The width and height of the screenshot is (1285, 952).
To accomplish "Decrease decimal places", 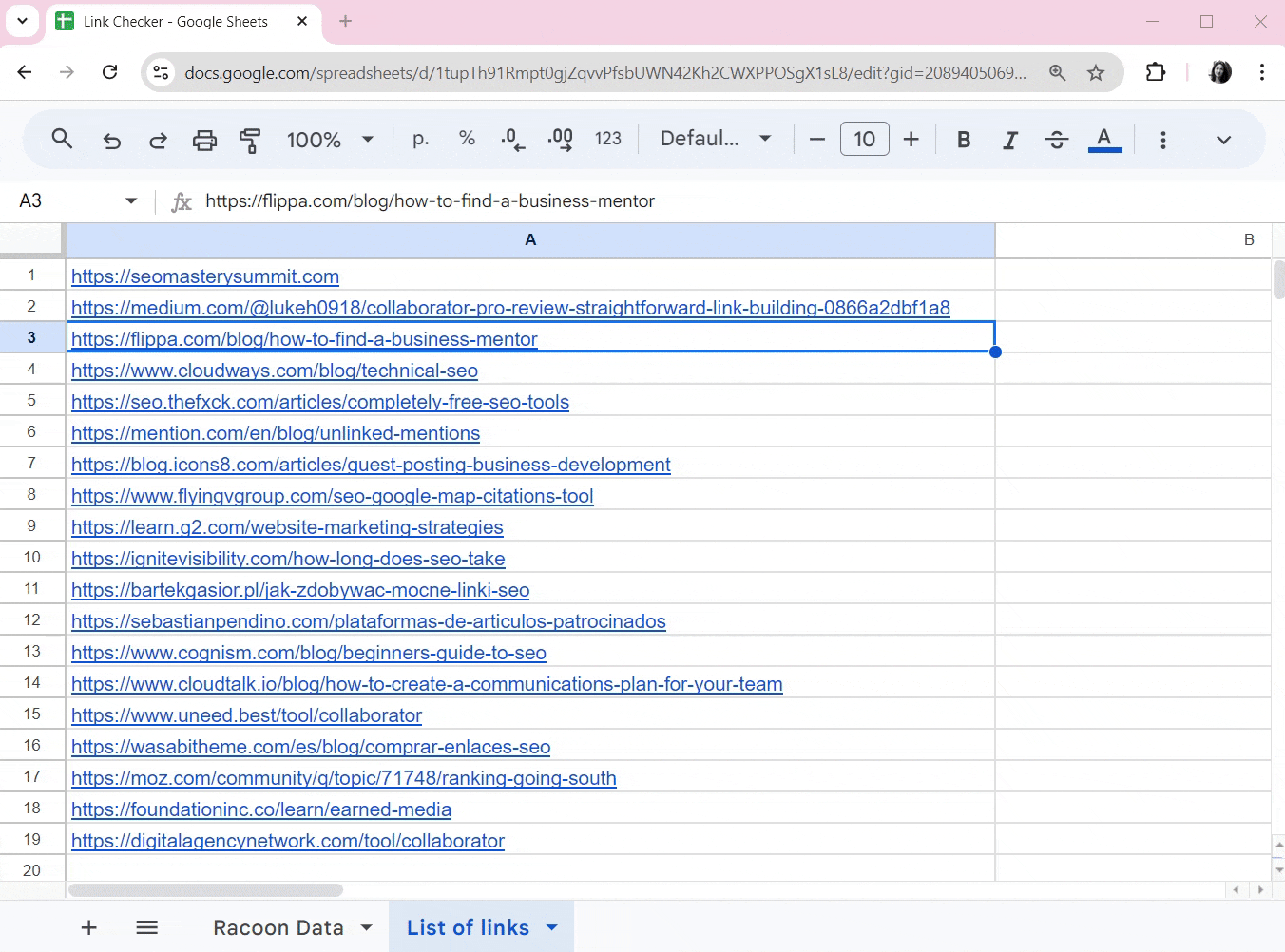I will pyautogui.click(x=512, y=140).
